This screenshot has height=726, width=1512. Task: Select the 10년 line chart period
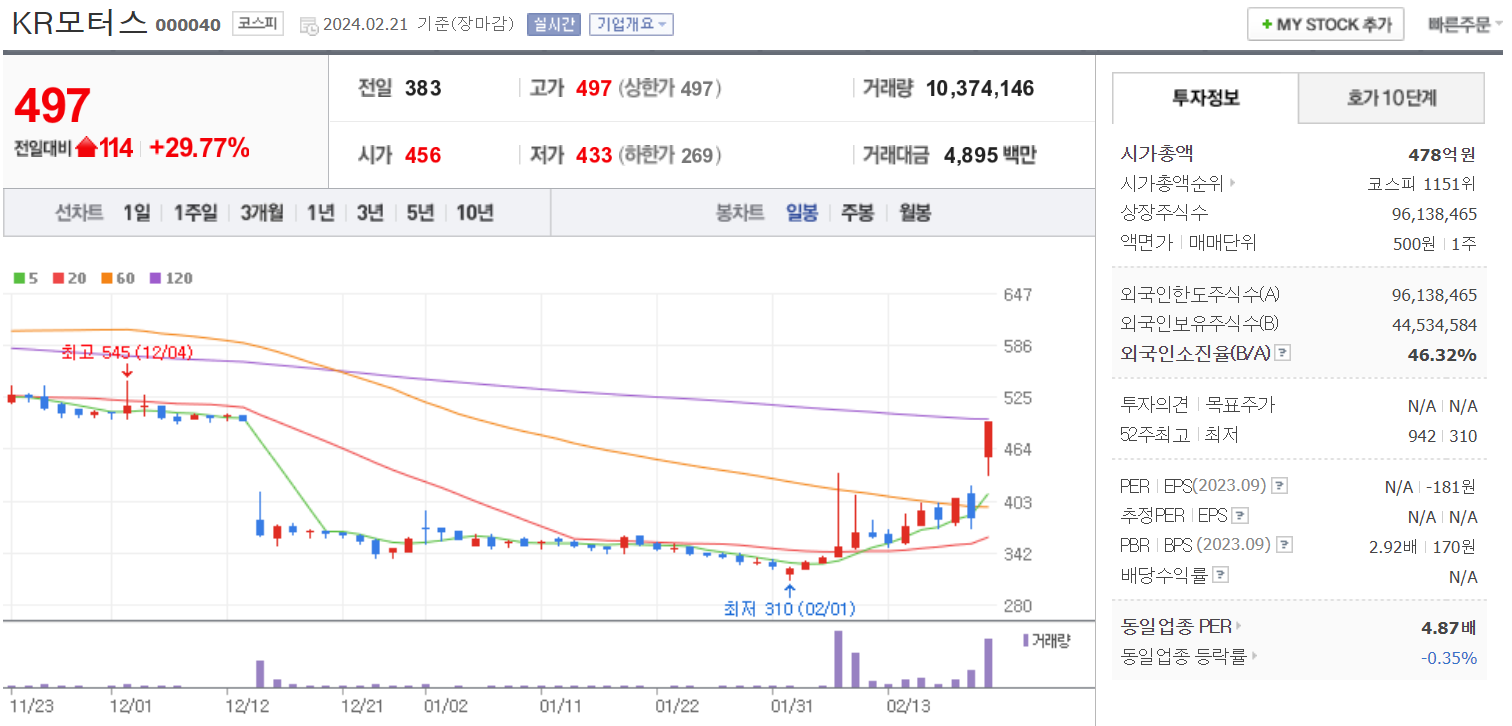pyautogui.click(x=475, y=212)
